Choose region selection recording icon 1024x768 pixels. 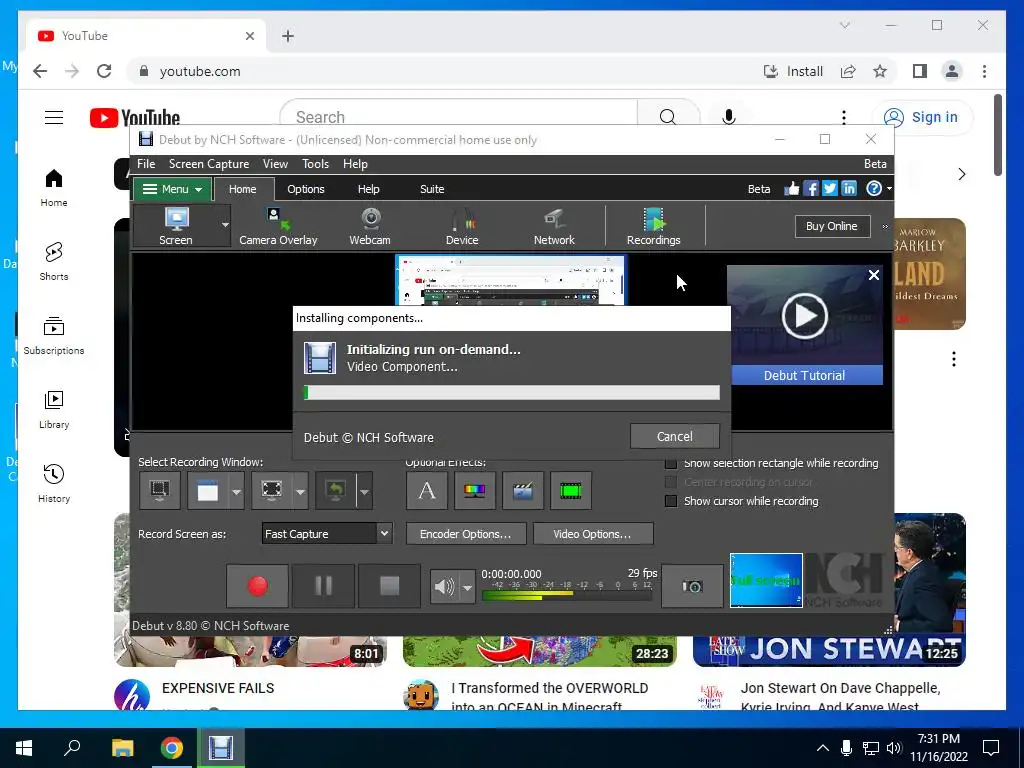click(272, 490)
